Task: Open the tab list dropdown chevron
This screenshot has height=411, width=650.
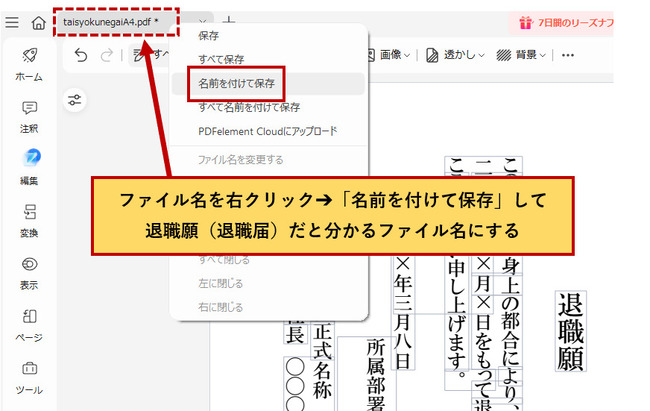Action: pyautogui.click(x=202, y=22)
